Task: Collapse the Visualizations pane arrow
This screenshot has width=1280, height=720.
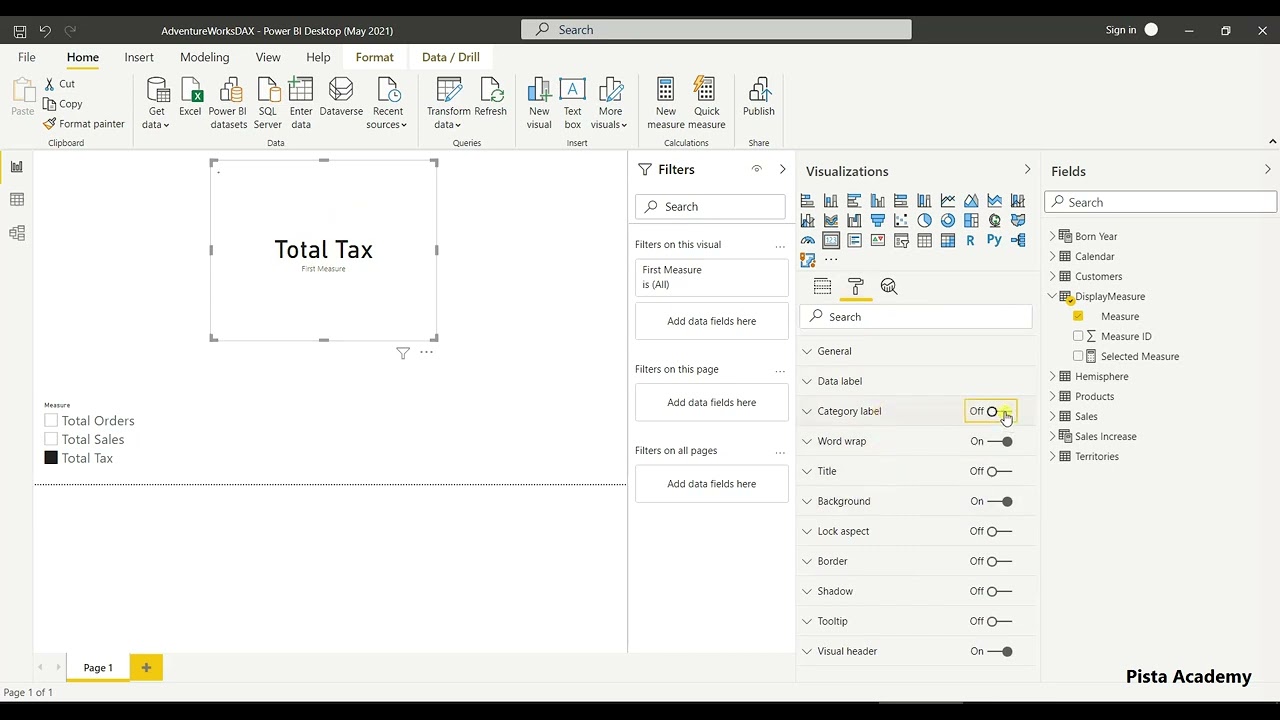Action: [x=1027, y=170]
